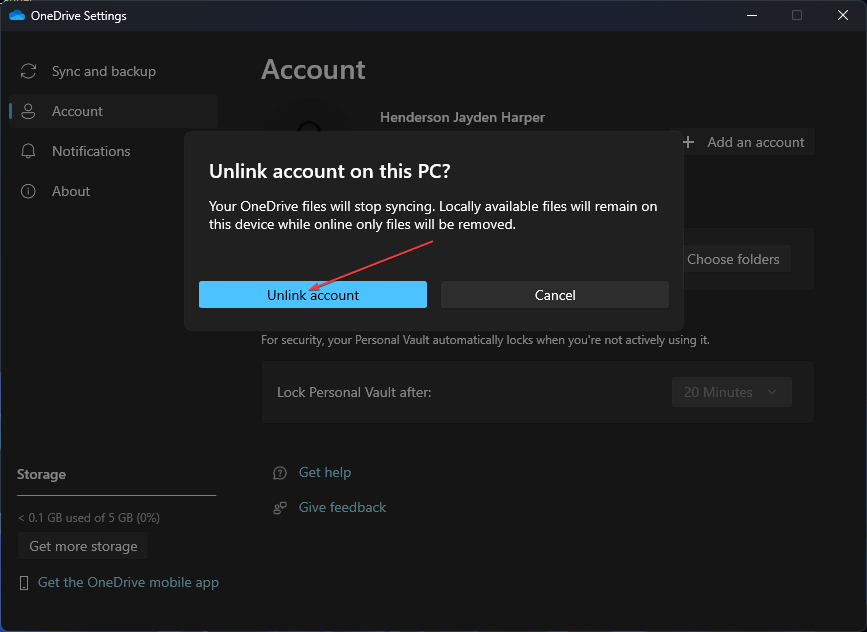
Task: Switch to the Notifications section
Action: (90, 151)
